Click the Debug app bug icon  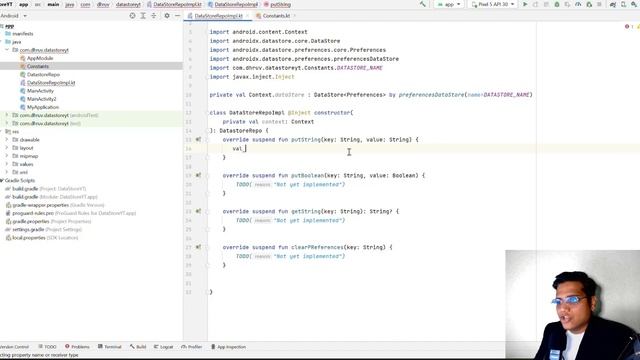coord(557,4)
